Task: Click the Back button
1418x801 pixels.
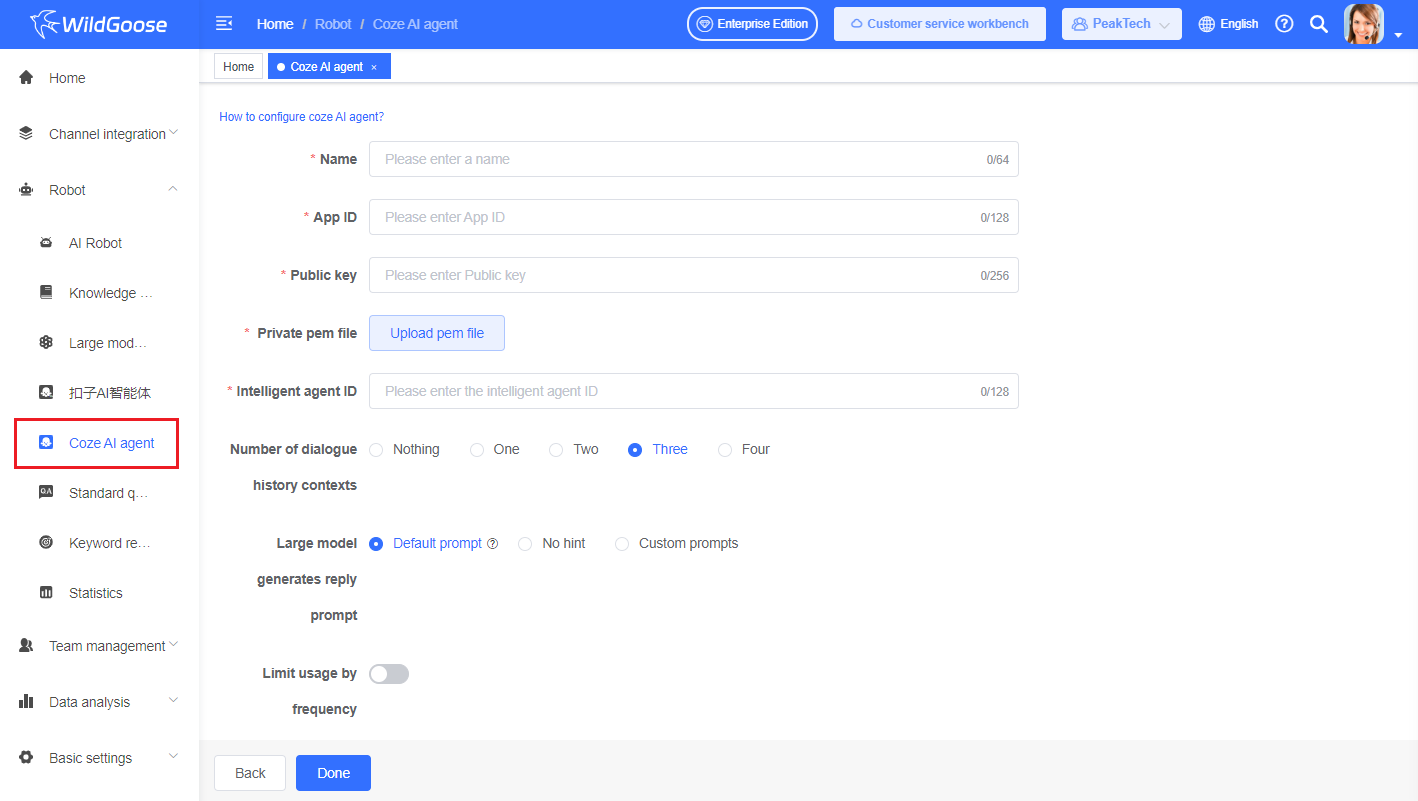Action: tap(250, 773)
